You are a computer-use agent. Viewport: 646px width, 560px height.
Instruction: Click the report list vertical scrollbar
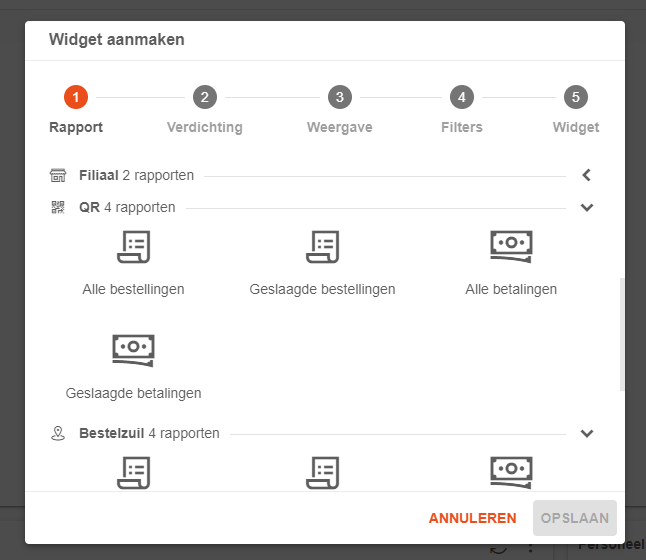pos(622,334)
